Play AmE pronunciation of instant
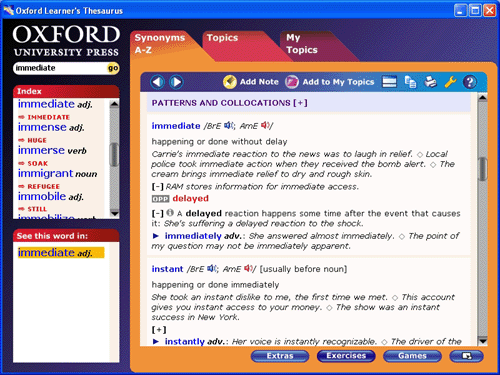The height and width of the screenshot is (375, 500). click(248, 268)
